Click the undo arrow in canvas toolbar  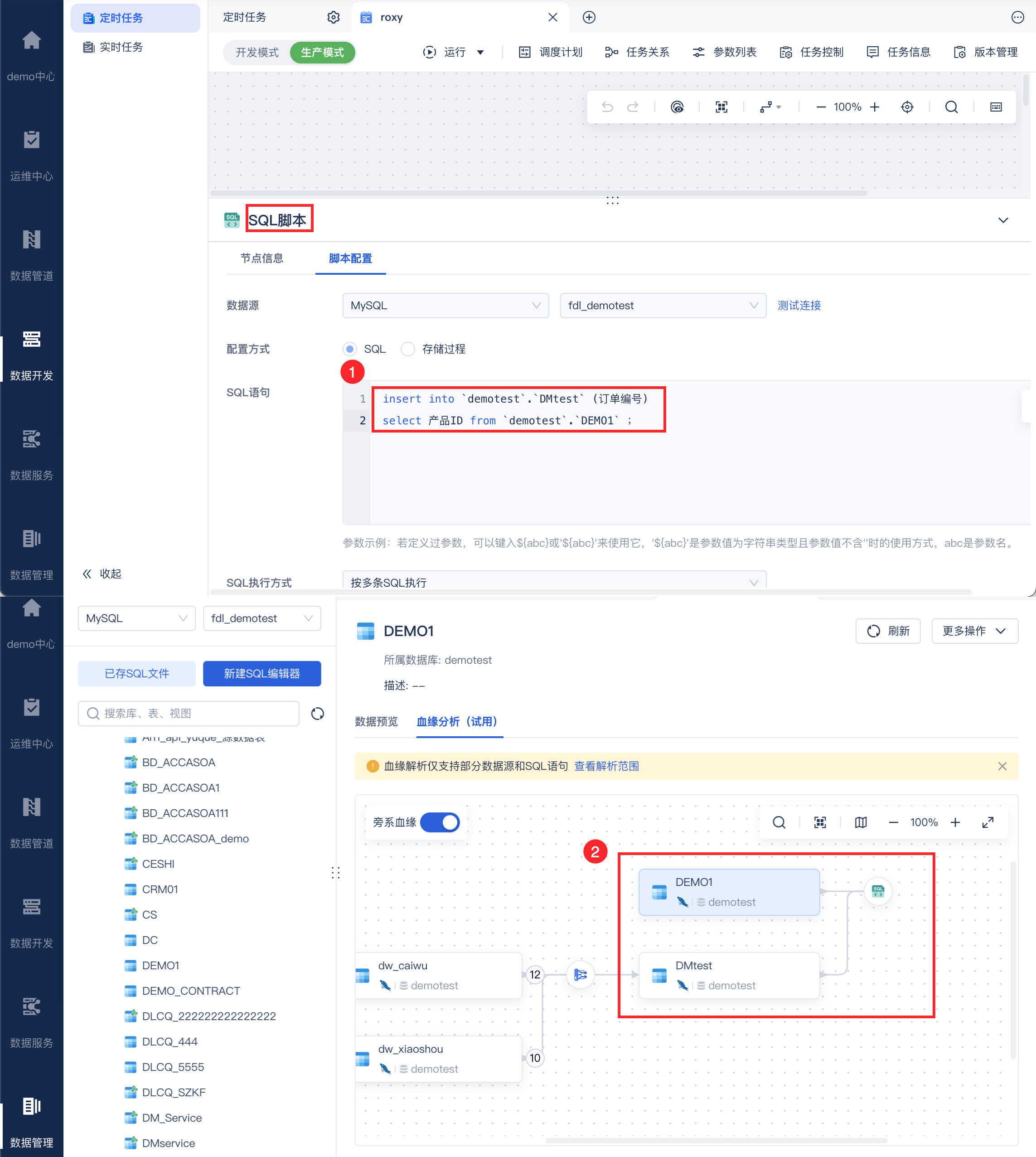point(607,107)
